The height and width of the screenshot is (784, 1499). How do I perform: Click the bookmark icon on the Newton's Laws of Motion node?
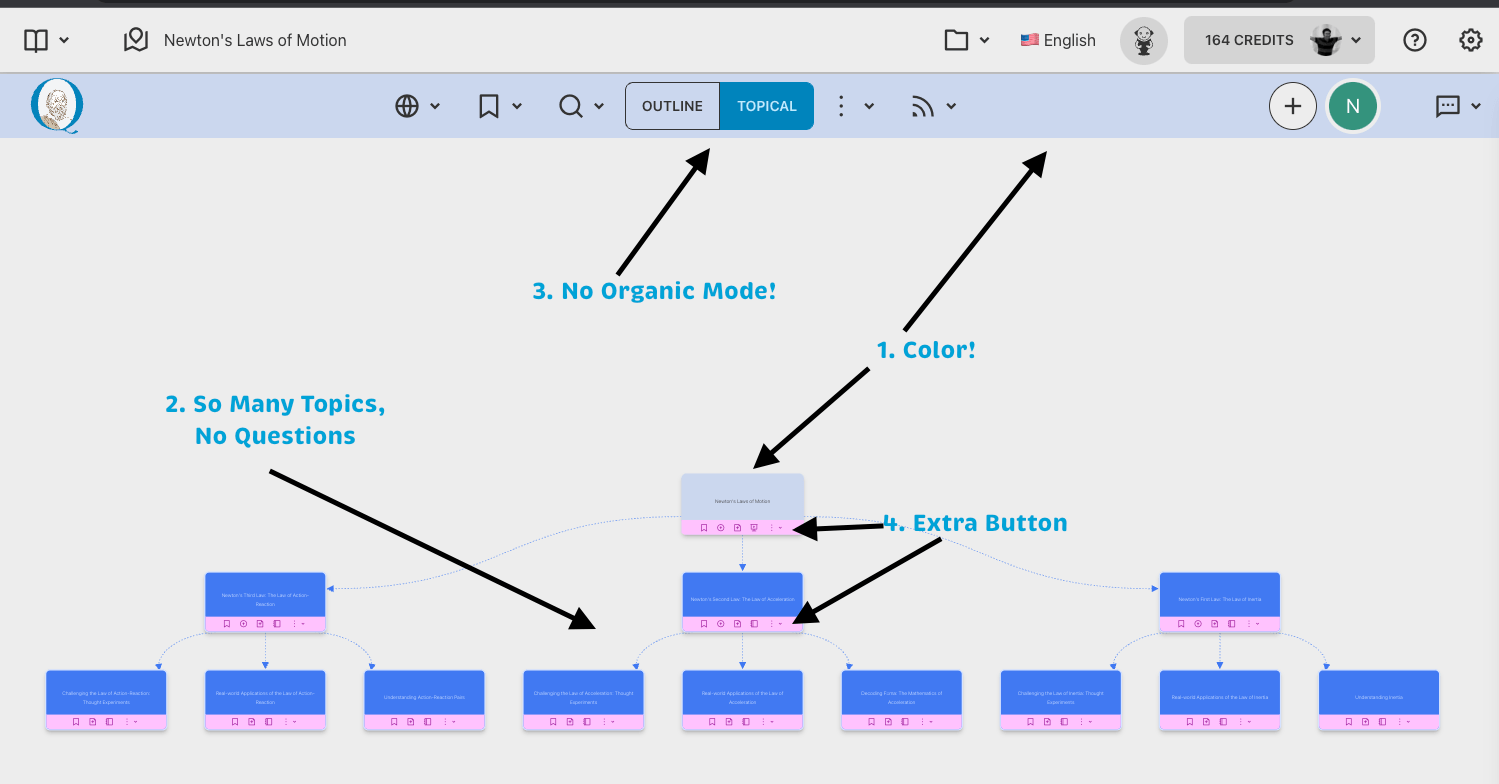(704, 527)
